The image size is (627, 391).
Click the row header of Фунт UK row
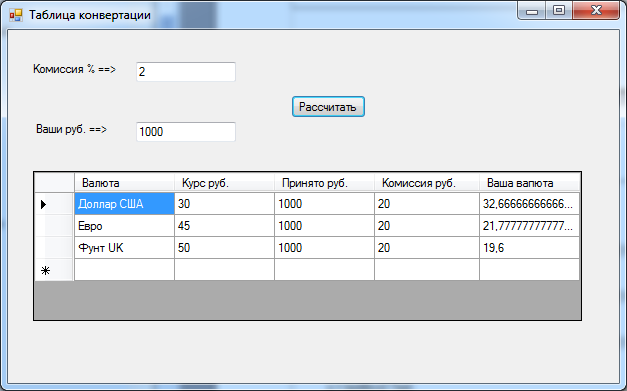(x=54, y=248)
